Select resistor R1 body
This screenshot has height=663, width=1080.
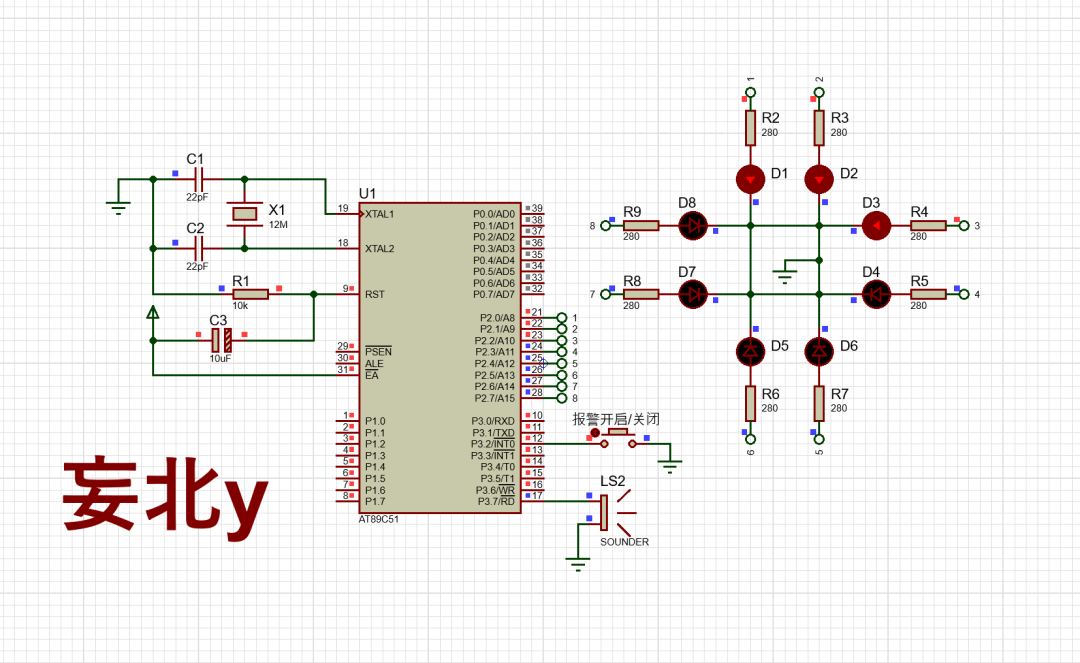click(251, 294)
